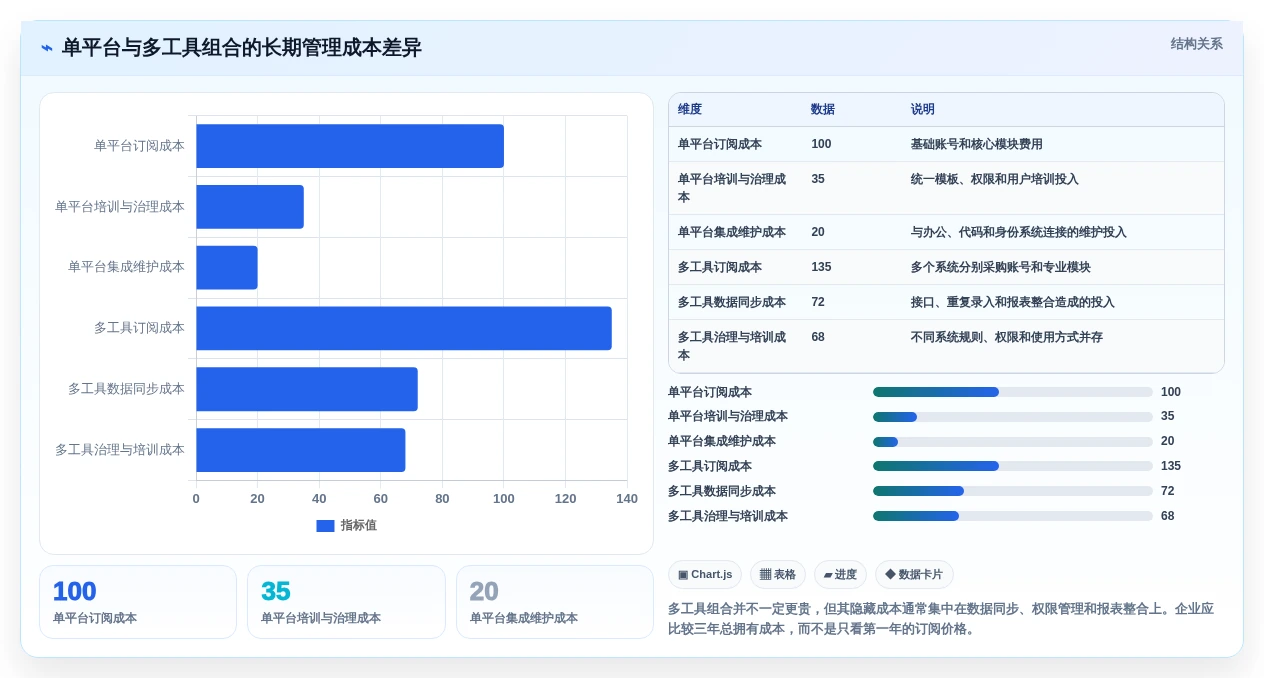Click the Chart.js tag chip
The image size is (1264, 678).
click(705, 574)
